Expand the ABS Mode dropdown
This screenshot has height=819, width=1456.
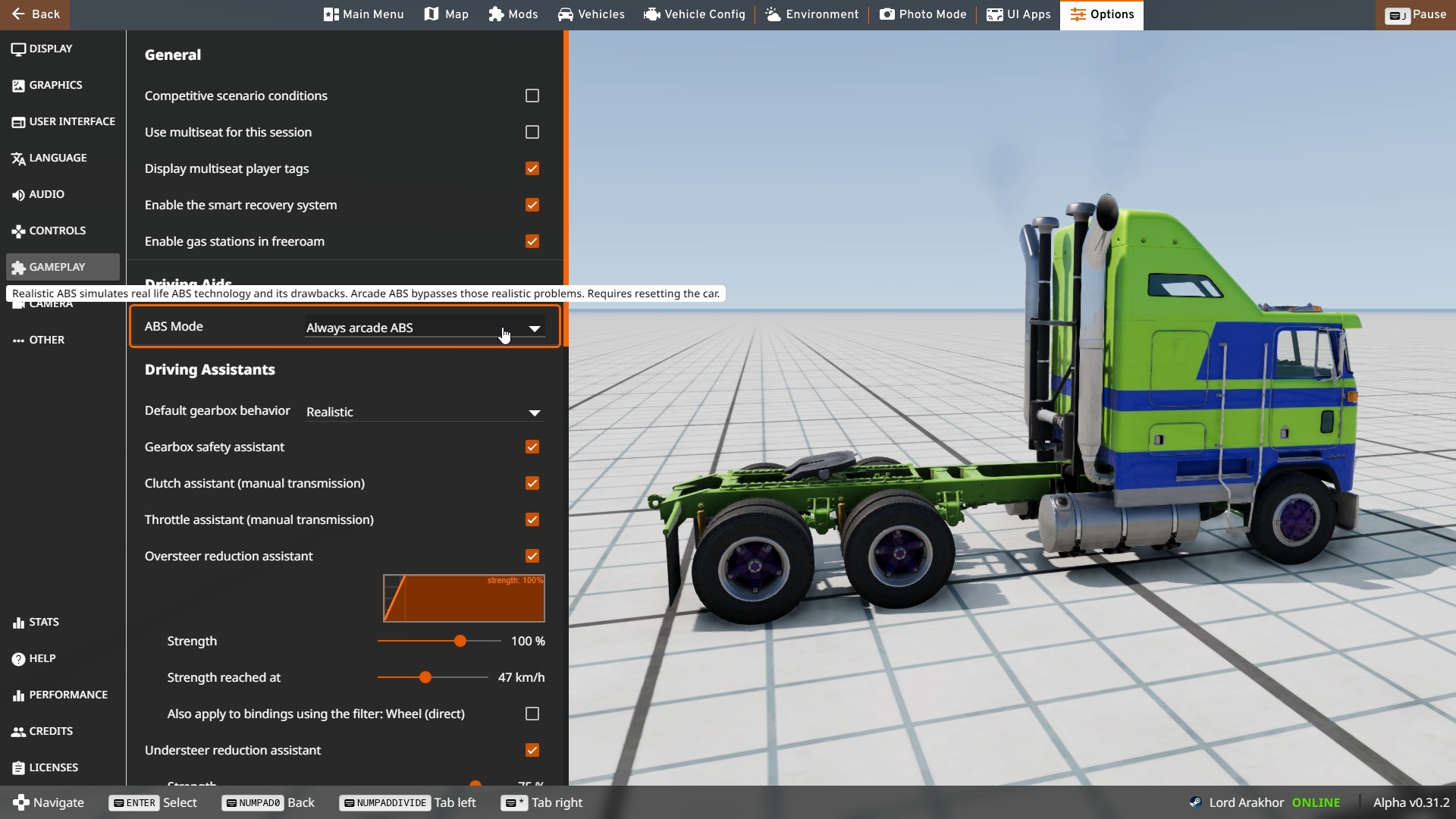pyautogui.click(x=424, y=328)
